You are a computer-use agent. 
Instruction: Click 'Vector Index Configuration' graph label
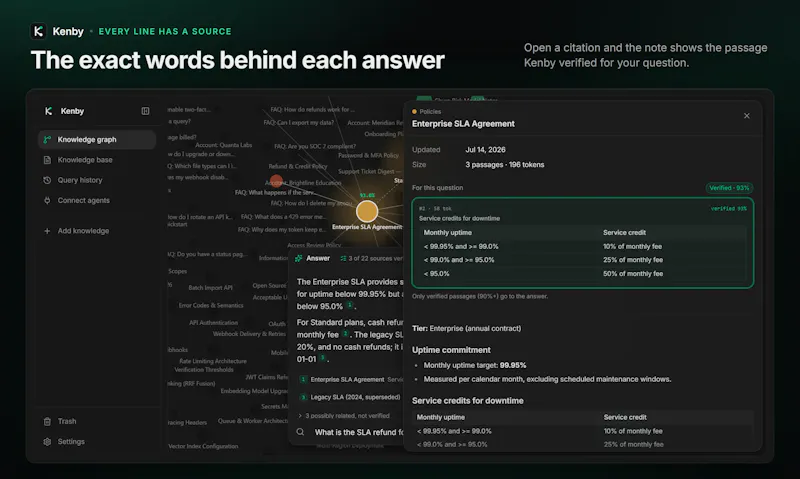[x=203, y=446]
